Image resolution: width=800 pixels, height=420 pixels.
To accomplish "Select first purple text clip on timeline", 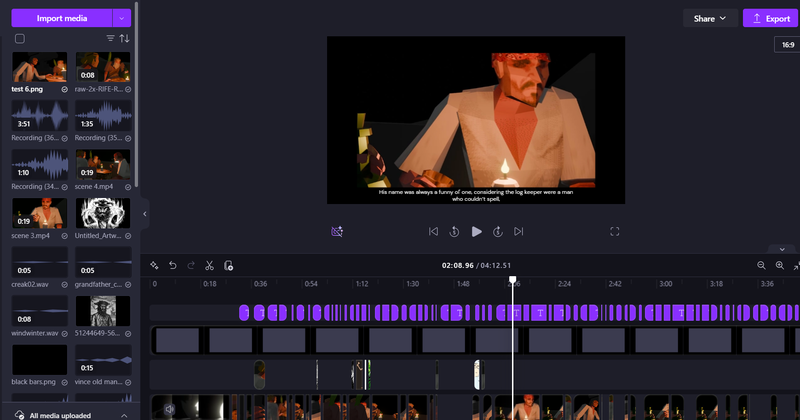I will point(244,312).
